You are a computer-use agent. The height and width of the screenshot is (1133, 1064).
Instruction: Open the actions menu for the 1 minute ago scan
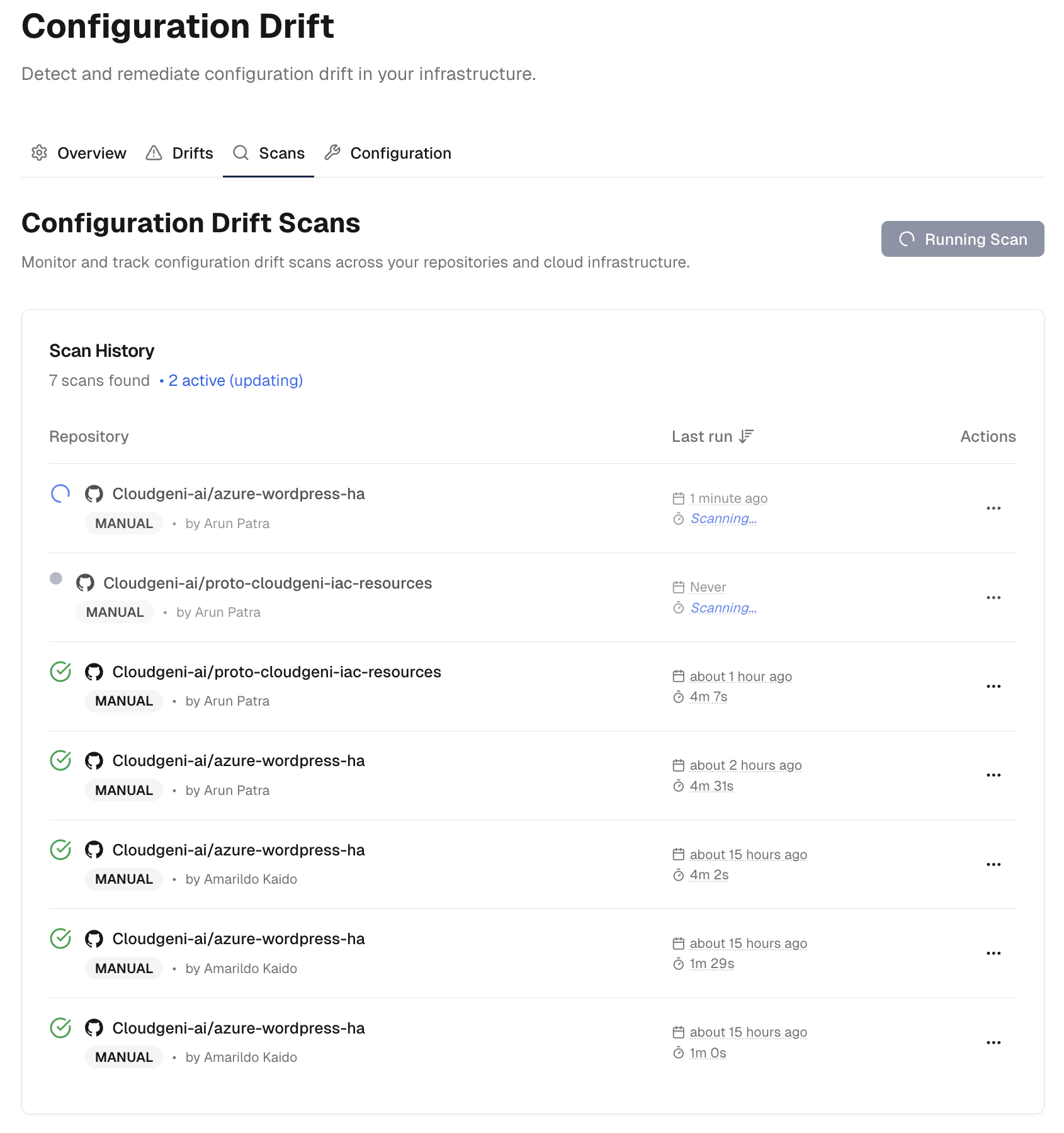pyautogui.click(x=993, y=509)
